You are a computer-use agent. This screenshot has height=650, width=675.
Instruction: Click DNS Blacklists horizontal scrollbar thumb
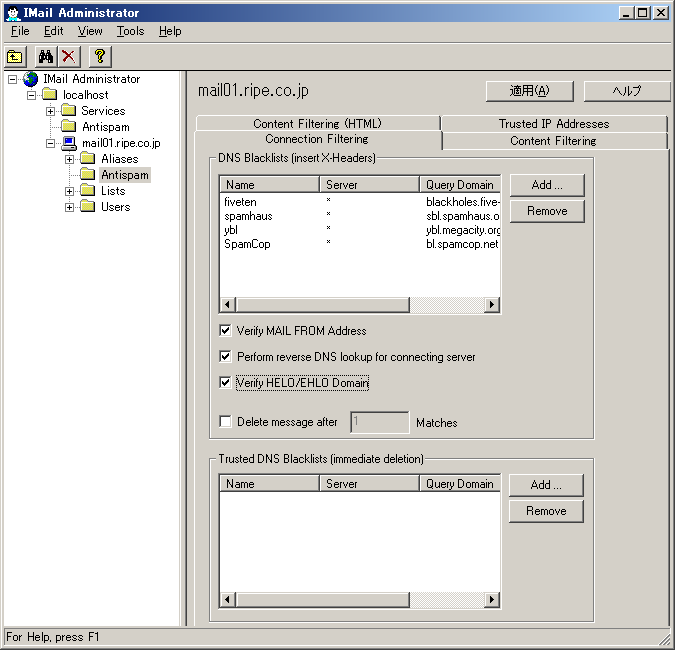(322, 304)
